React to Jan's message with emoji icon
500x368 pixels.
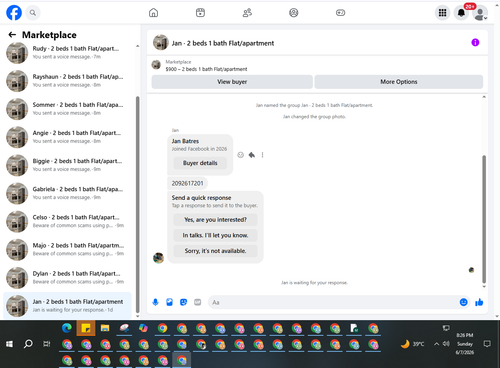tap(240, 155)
